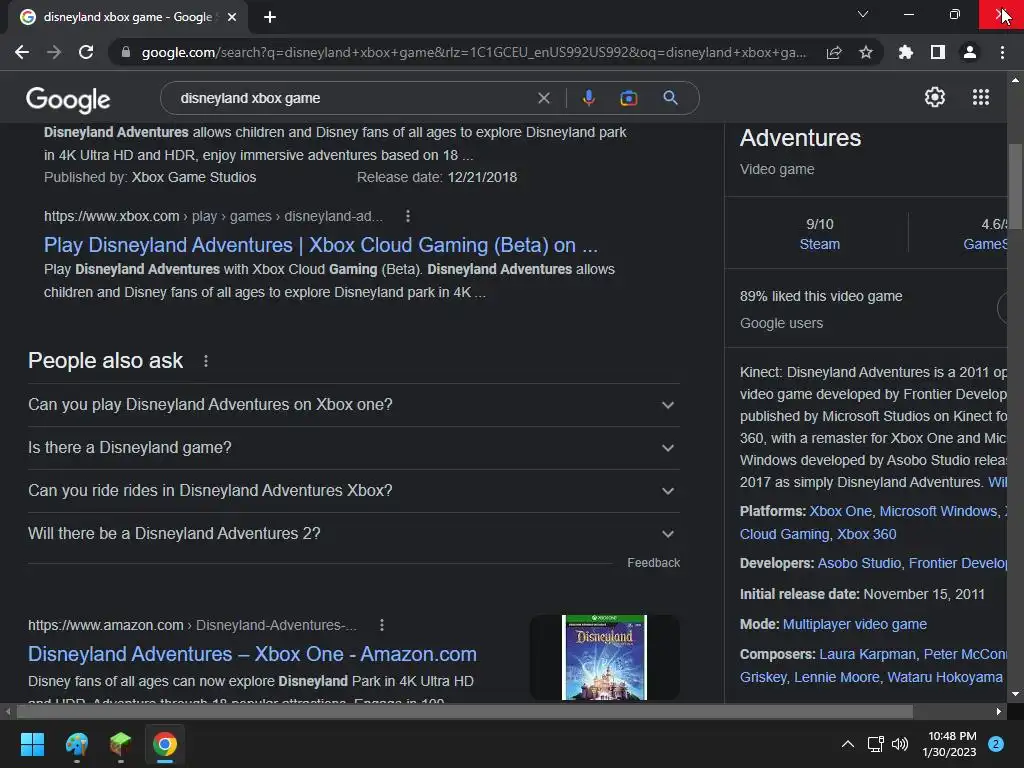This screenshot has width=1024, height=768.
Task: Open the Laura Karpman composer link
Action: 868,654
